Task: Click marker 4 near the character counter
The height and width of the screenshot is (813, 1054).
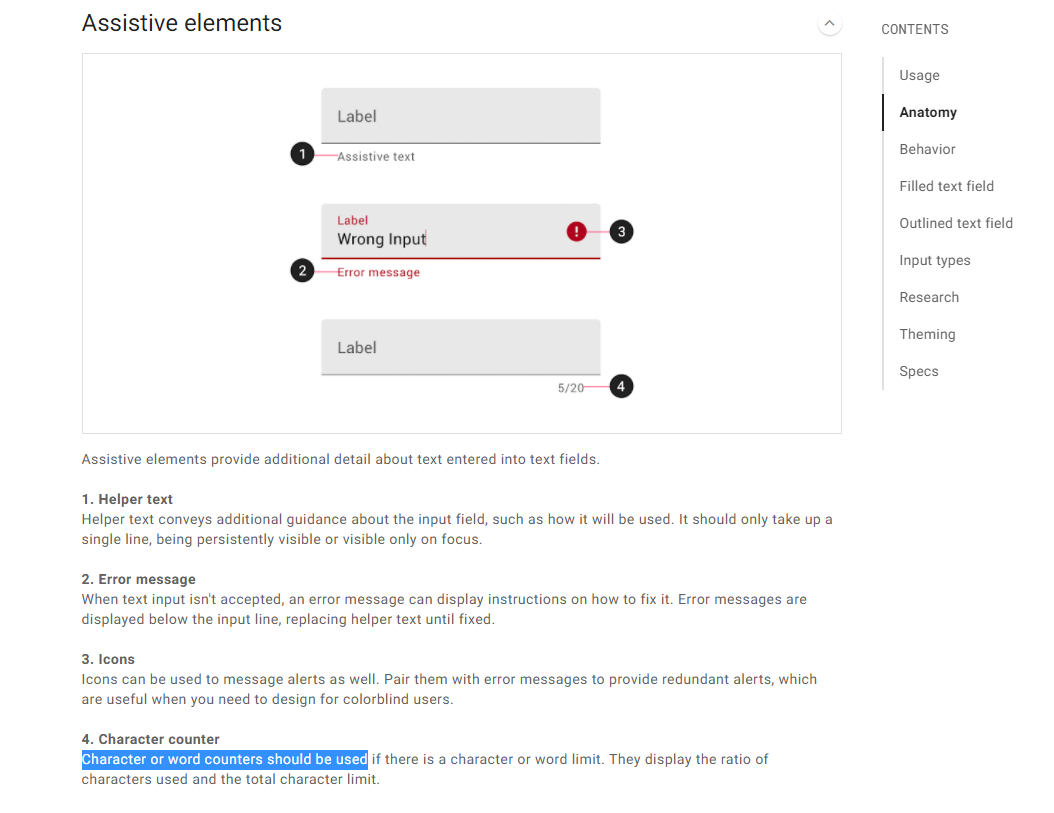Action: coord(621,386)
